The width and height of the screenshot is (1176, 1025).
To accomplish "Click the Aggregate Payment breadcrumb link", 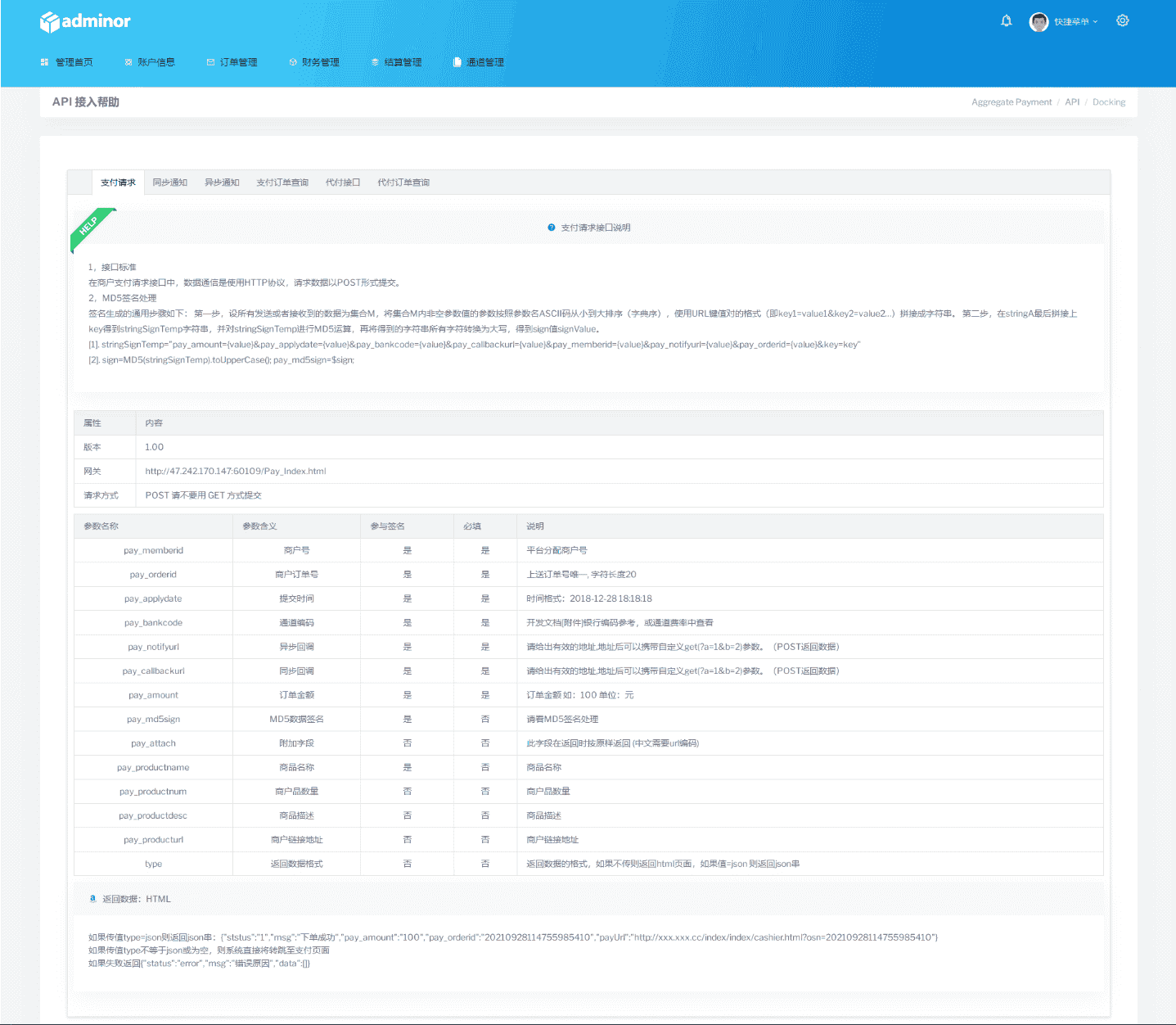I will tap(1011, 102).
